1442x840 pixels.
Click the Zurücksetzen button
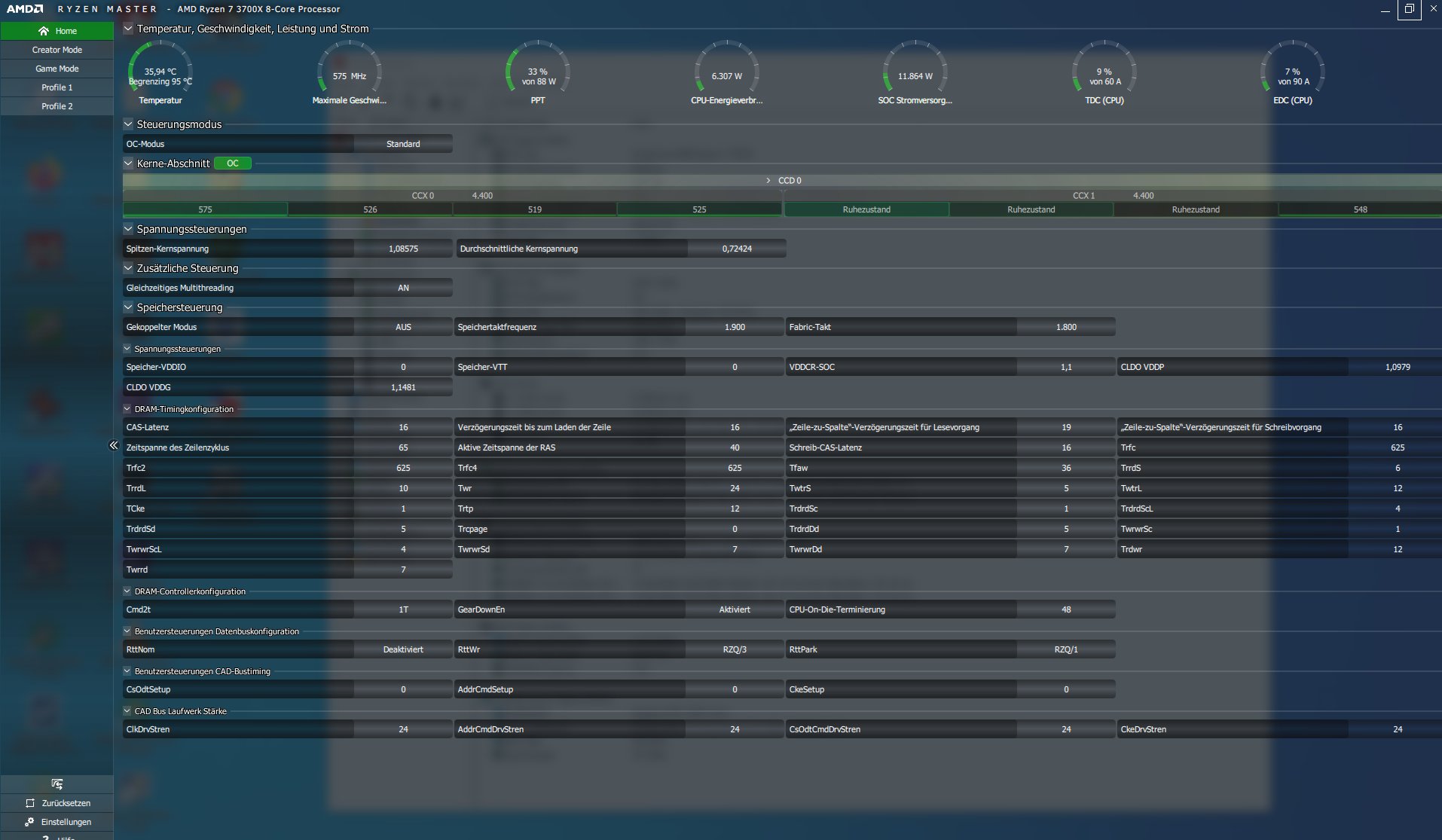[57, 803]
